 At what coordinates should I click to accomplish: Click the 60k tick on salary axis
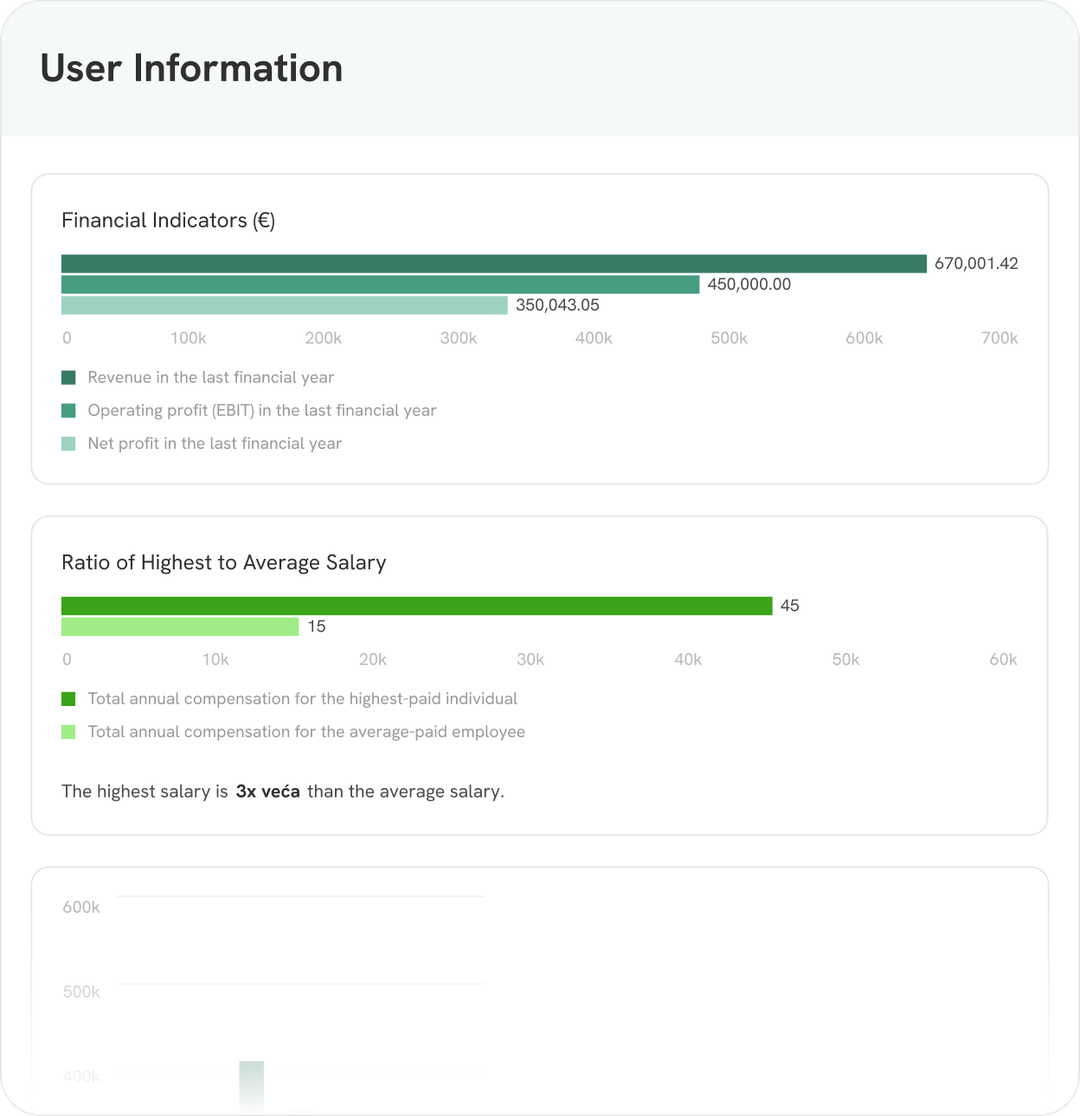pyautogui.click(x=1003, y=660)
